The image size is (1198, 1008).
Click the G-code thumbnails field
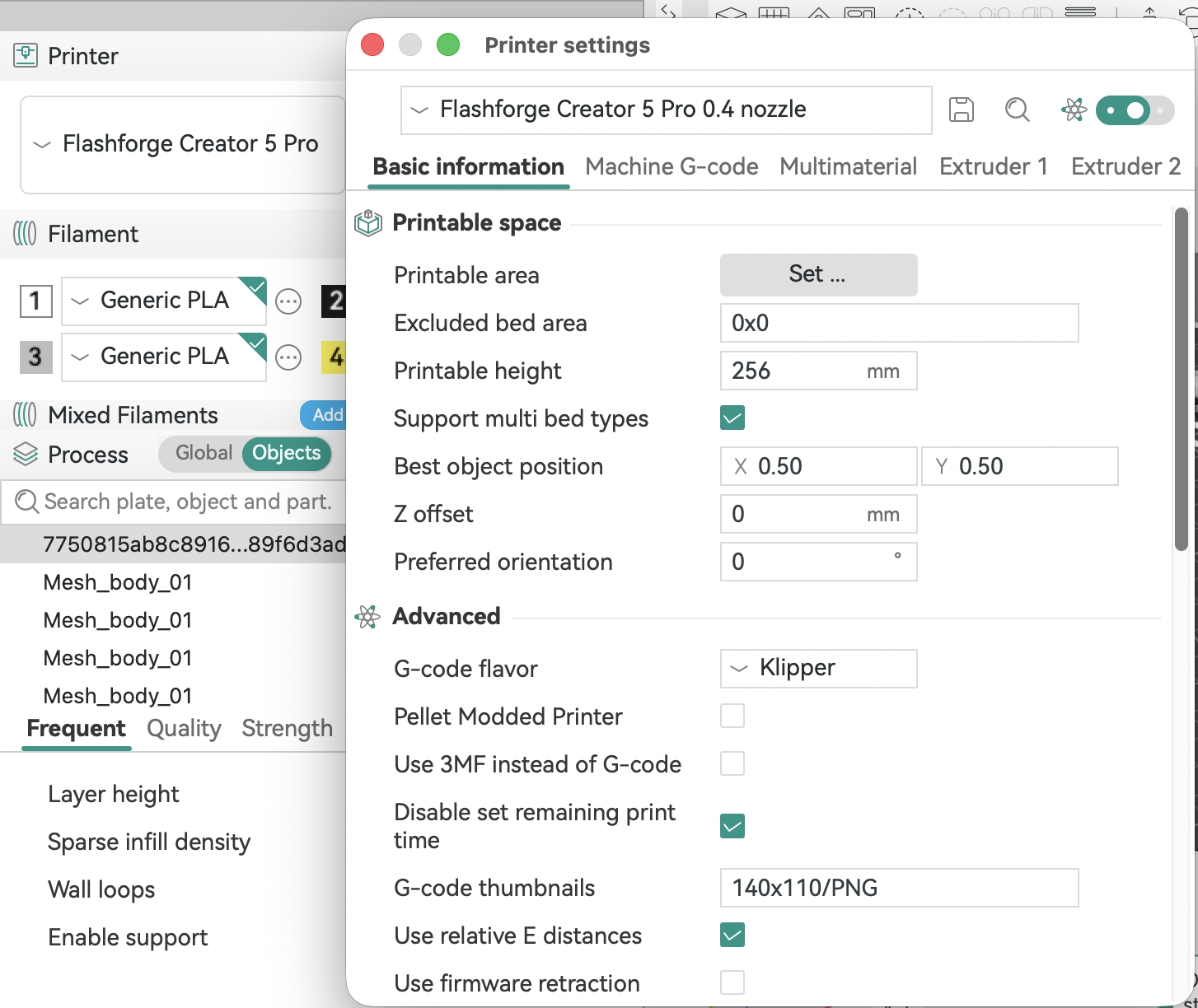coord(899,888)
